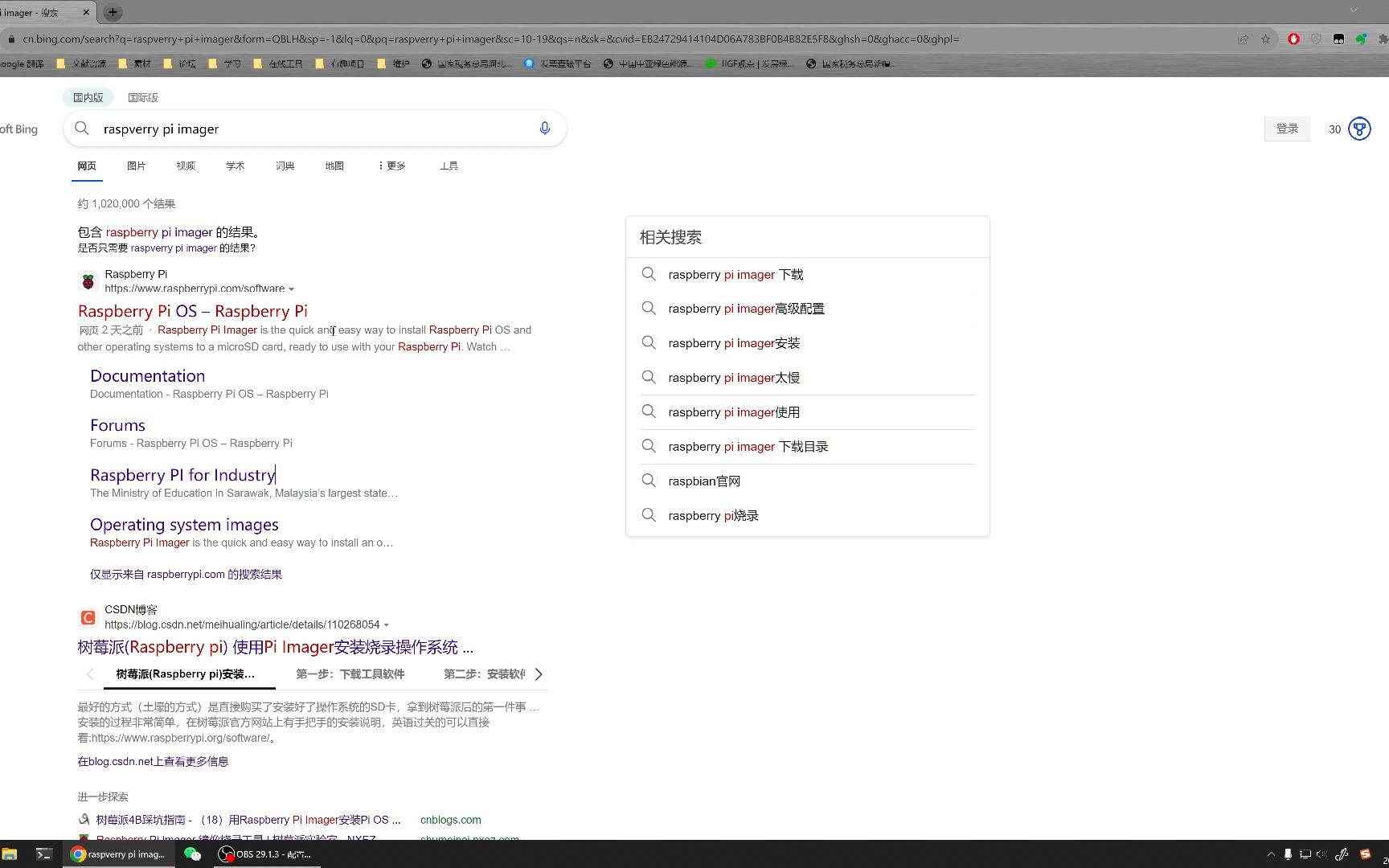This screenshot has height=868, width=1389.
Task: Open the '在线工具' bookmarks folder
Action: click(278, 63)
